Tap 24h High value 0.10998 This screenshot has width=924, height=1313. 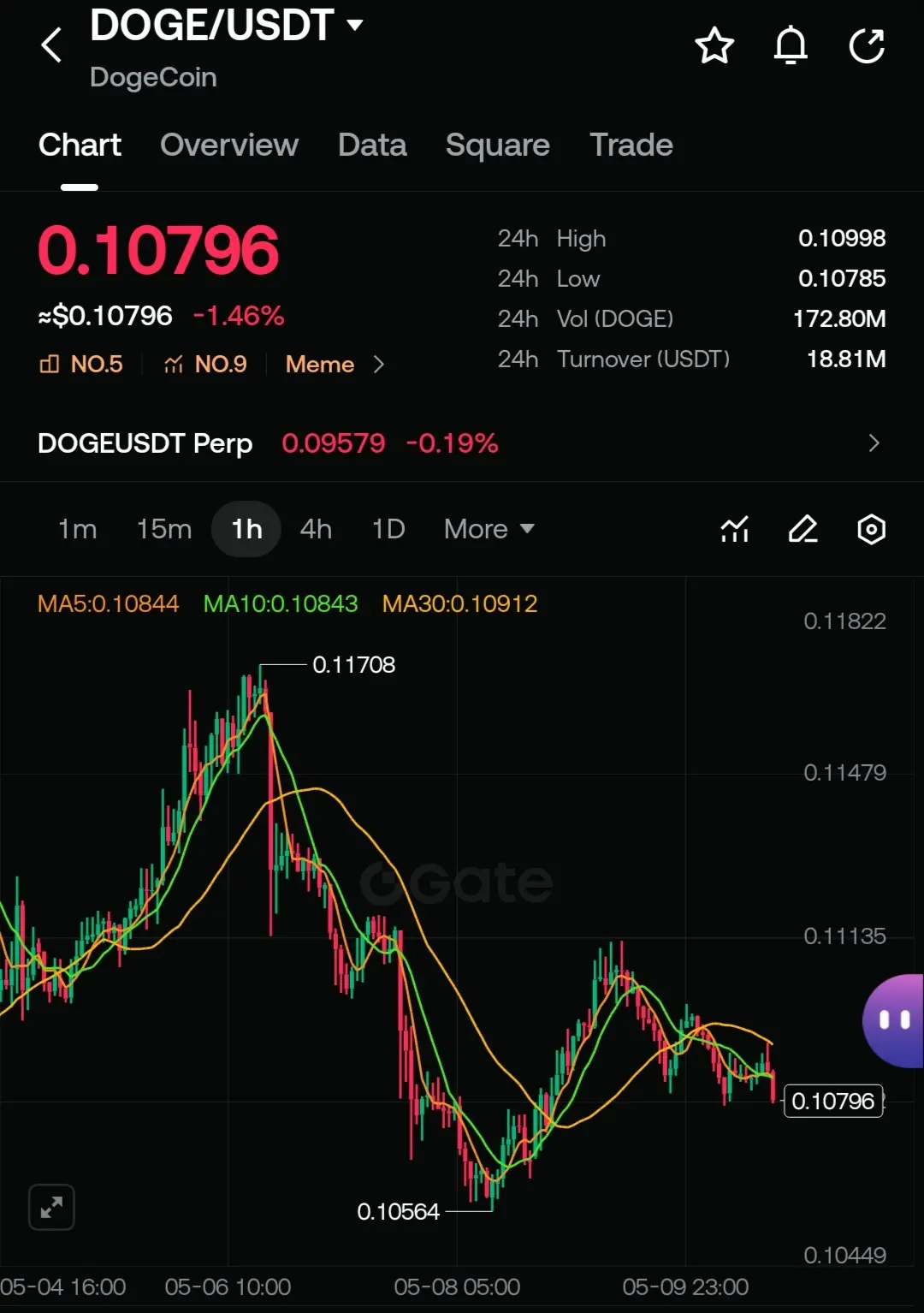pos(842,239)
